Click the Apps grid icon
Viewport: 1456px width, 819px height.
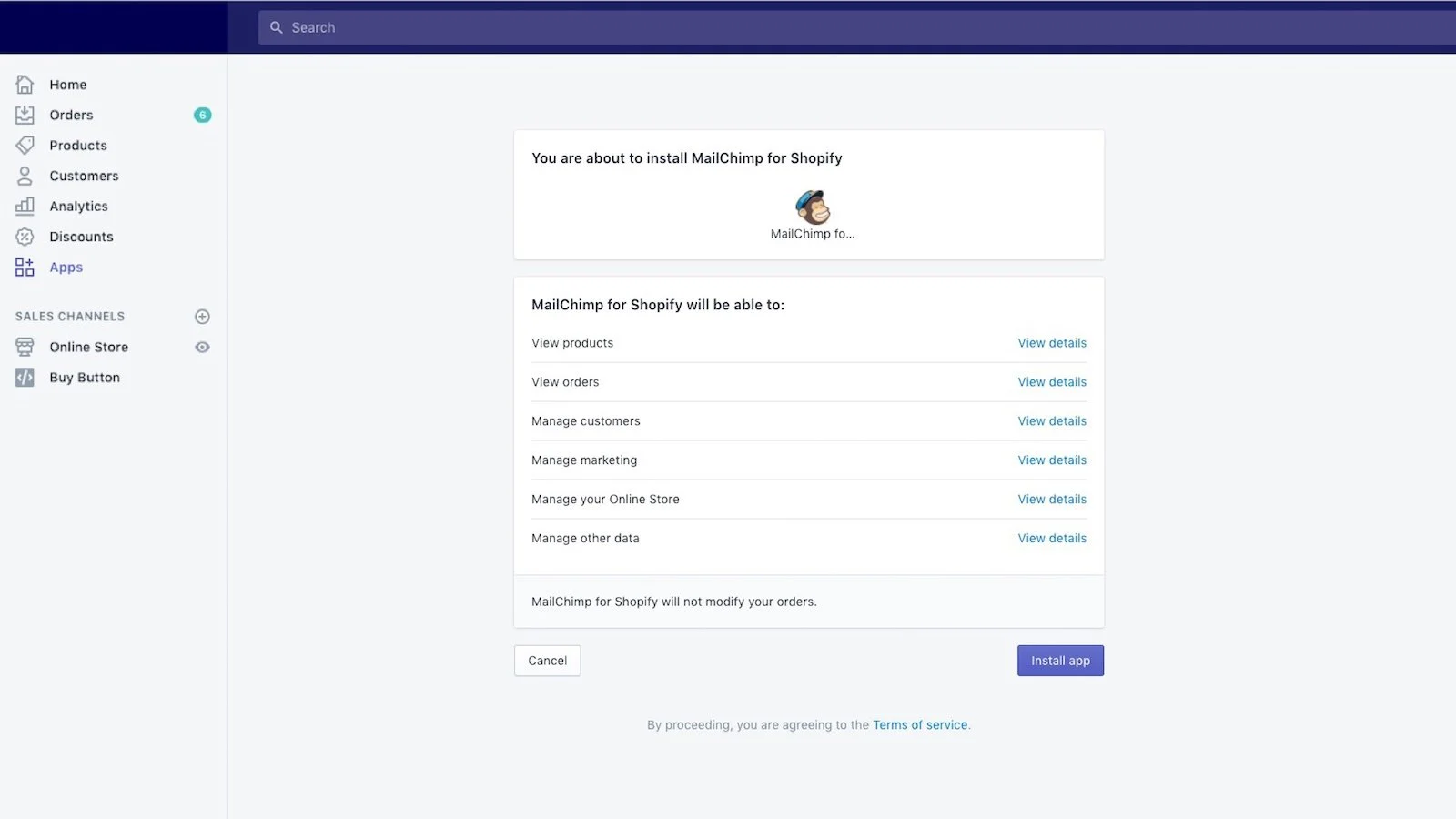[25, 267]
